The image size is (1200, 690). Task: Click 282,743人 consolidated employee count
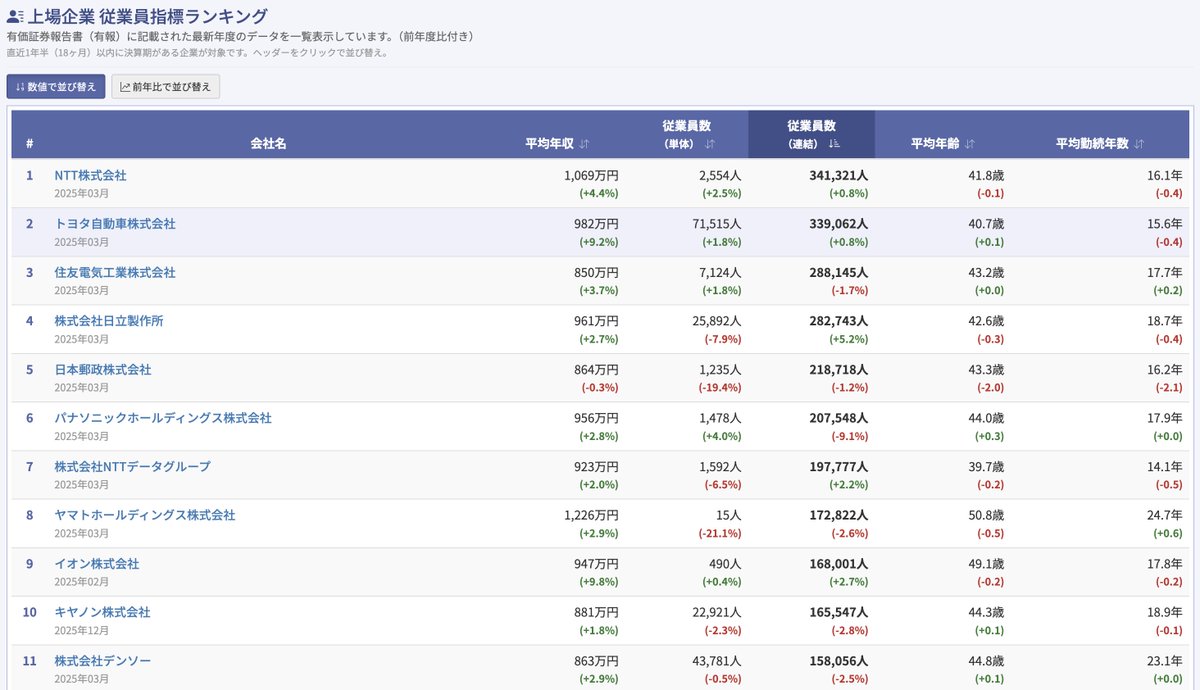click(x=838, y=321)
